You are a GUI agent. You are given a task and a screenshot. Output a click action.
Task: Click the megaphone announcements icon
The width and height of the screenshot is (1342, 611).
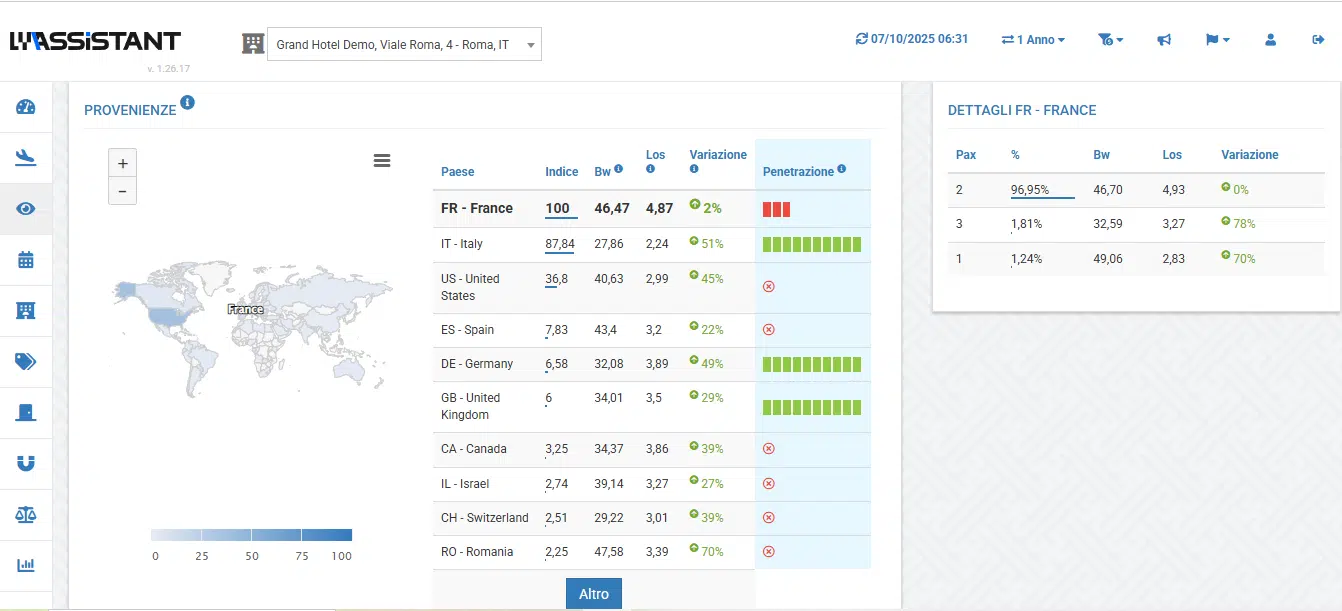pyautogui.click(x=1164, y=40)
